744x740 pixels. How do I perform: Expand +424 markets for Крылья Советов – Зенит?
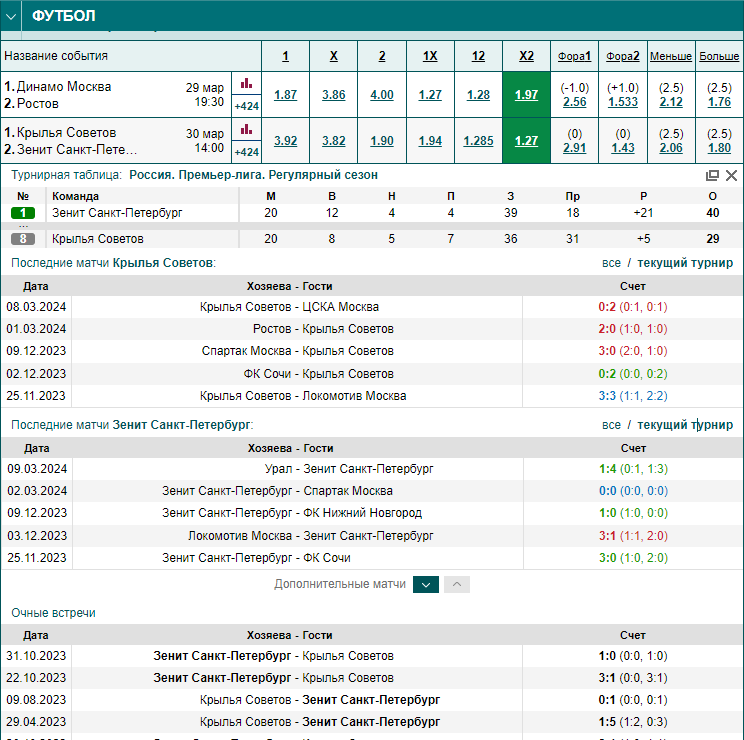pyautogui.click(x=246, y=152)
